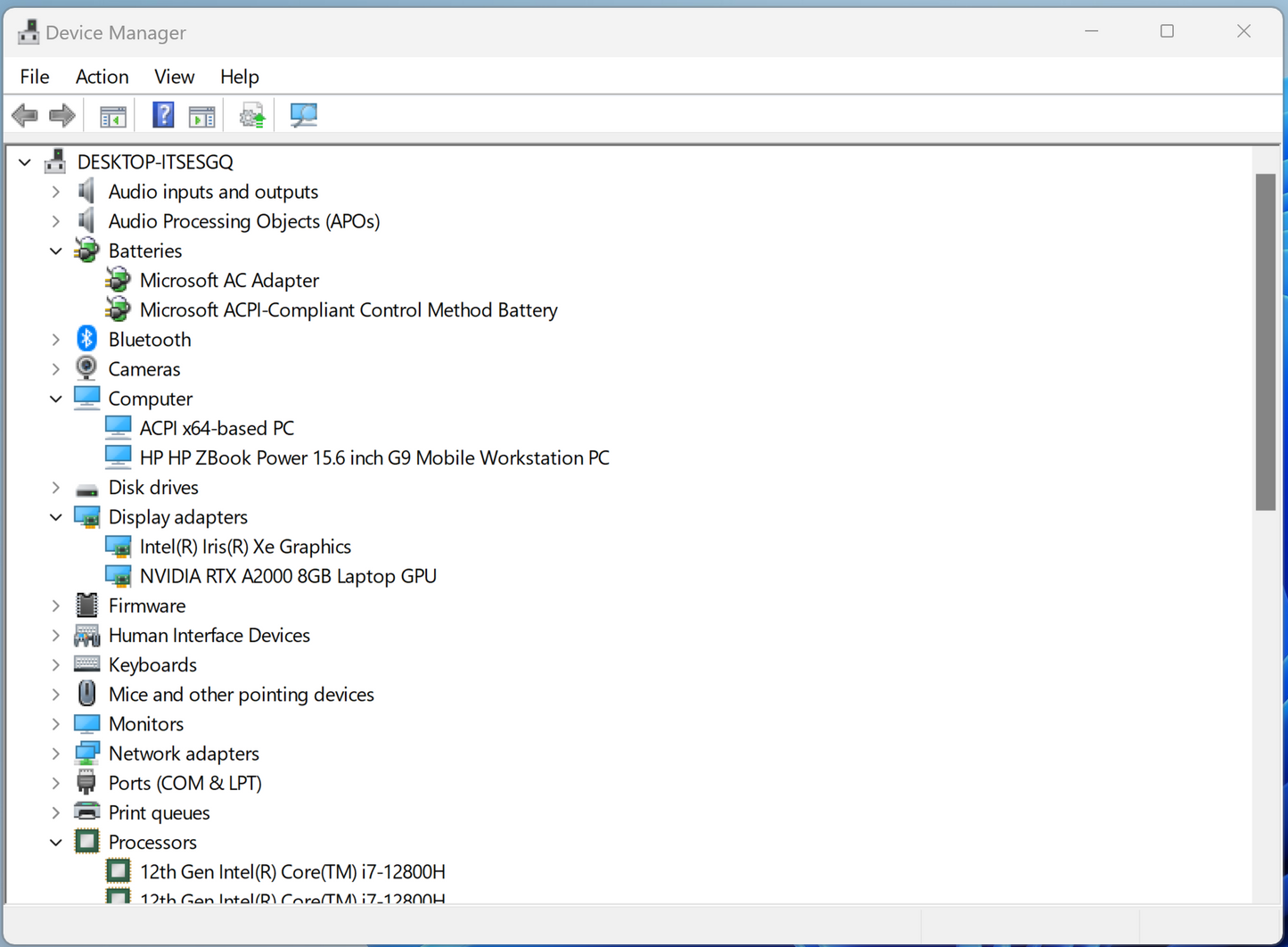Expand the Keyboards category
Viewport: 1288px width, 947px height.
[x=56, y=665]
